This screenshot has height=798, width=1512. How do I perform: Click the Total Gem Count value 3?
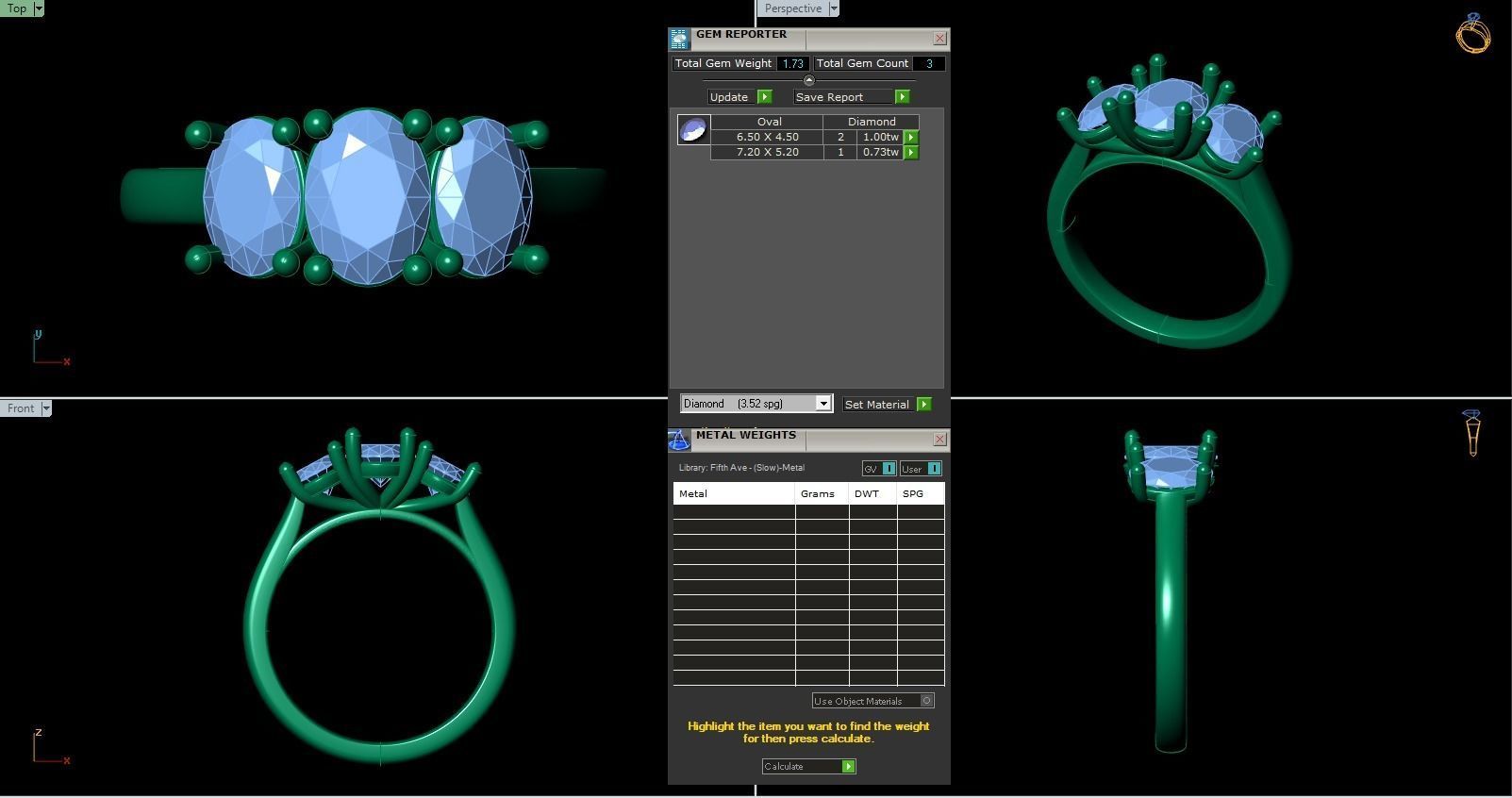click(929, 63)
